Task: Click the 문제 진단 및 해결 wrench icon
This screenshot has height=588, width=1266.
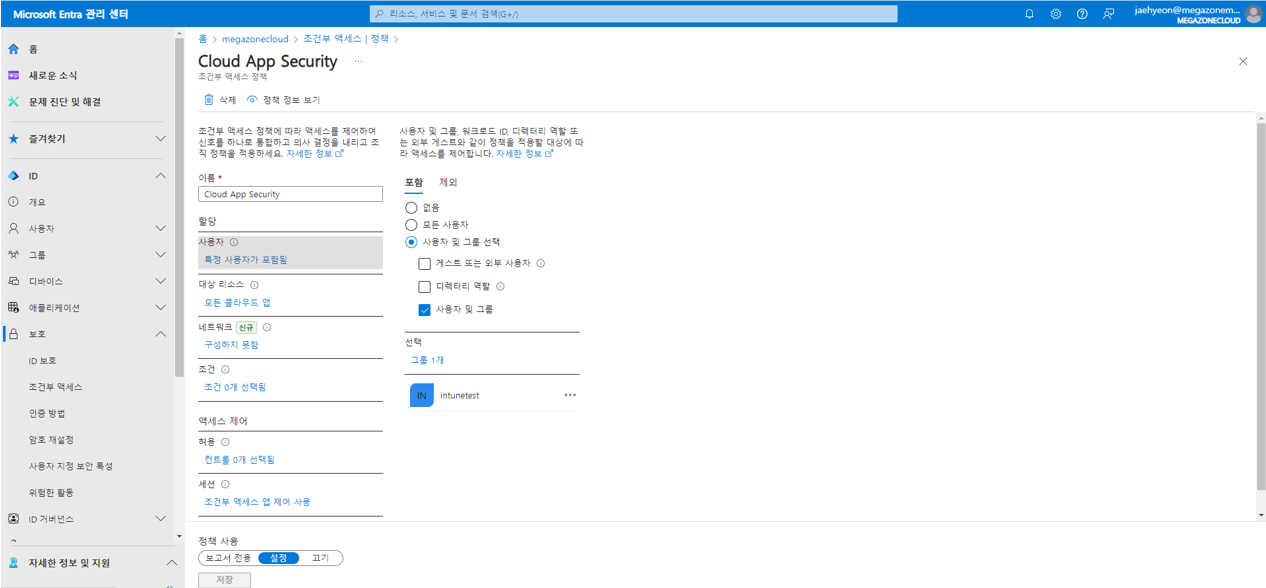Action: (x=13, y=102)
